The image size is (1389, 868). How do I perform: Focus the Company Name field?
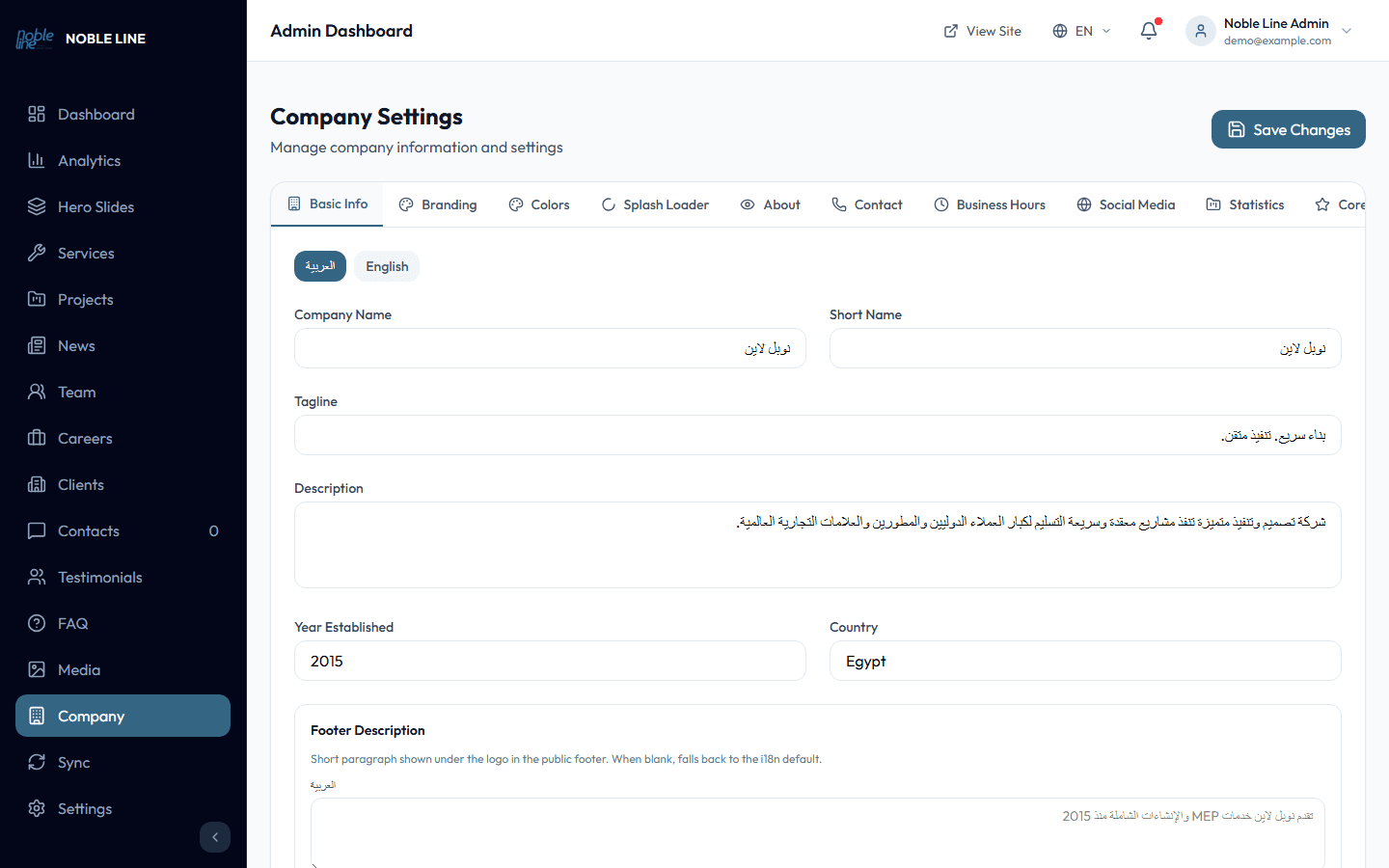point(550,348)
